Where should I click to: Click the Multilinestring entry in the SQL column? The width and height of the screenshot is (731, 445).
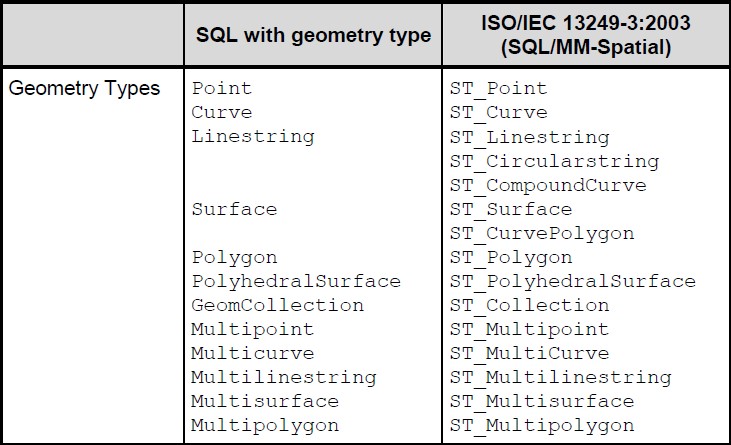[x=283, y=377]
